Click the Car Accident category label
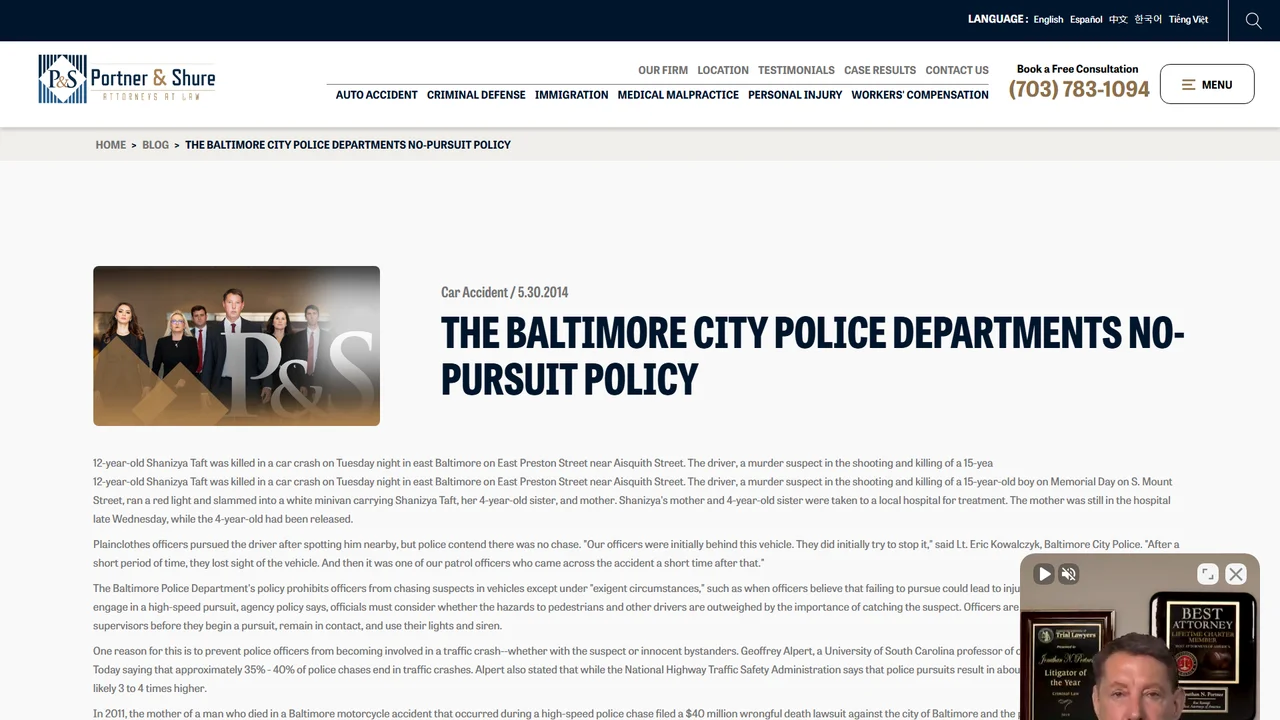This screenshot has width=1280, height=720. (474, 292)
